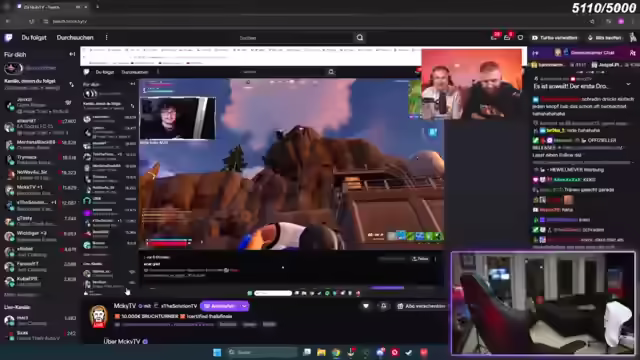Open MckyTV +1 channel in sidebar

(x=40, y=190)
